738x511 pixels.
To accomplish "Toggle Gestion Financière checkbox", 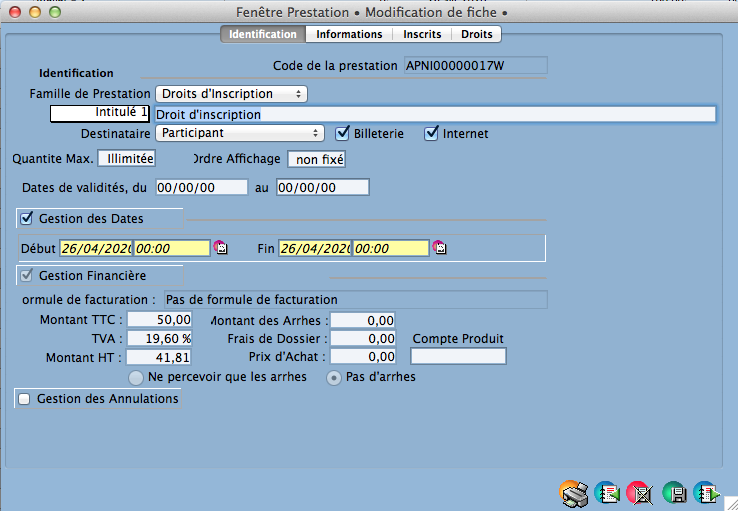I will pyautogui.click(x=26, y=275).
